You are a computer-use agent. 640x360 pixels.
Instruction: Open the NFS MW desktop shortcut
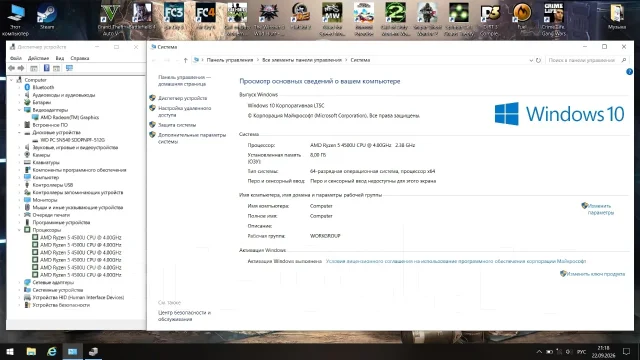pyautogui.click(x=332, y=19)
